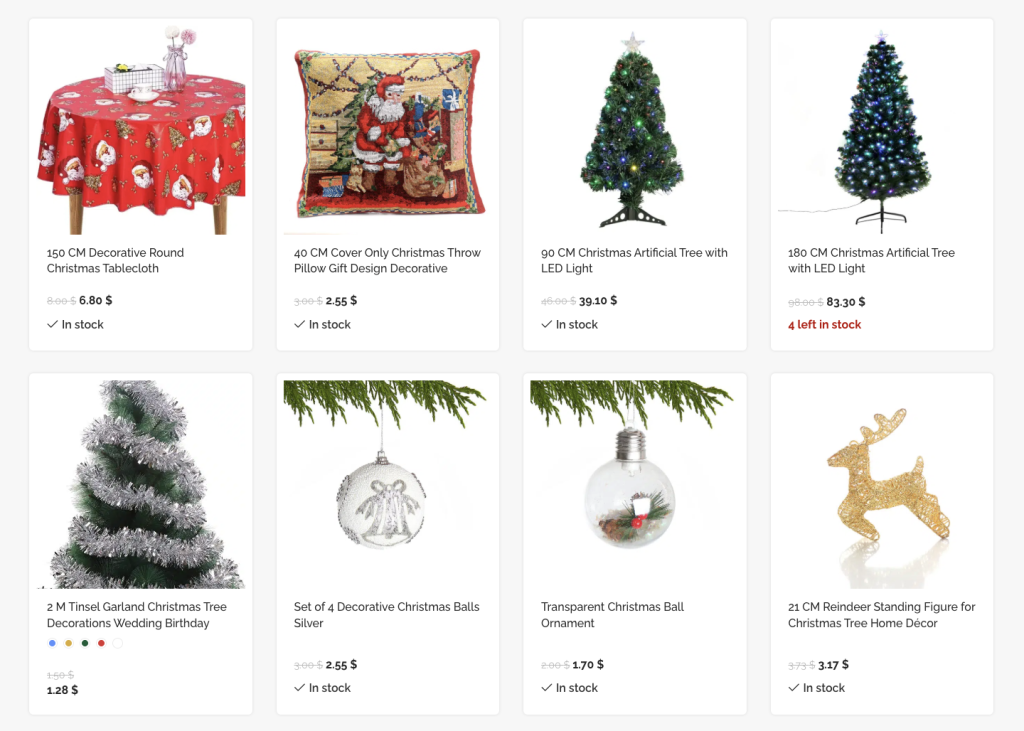This screenshot has height=731, width=1024.
Task: Open Set of 4 Decorative Christmas Balls Silver
Action: tap(387, 615)
